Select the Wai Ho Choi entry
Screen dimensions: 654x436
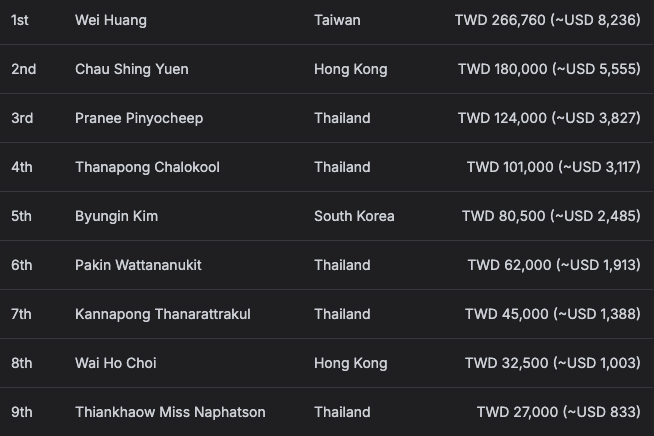point(116,363)
